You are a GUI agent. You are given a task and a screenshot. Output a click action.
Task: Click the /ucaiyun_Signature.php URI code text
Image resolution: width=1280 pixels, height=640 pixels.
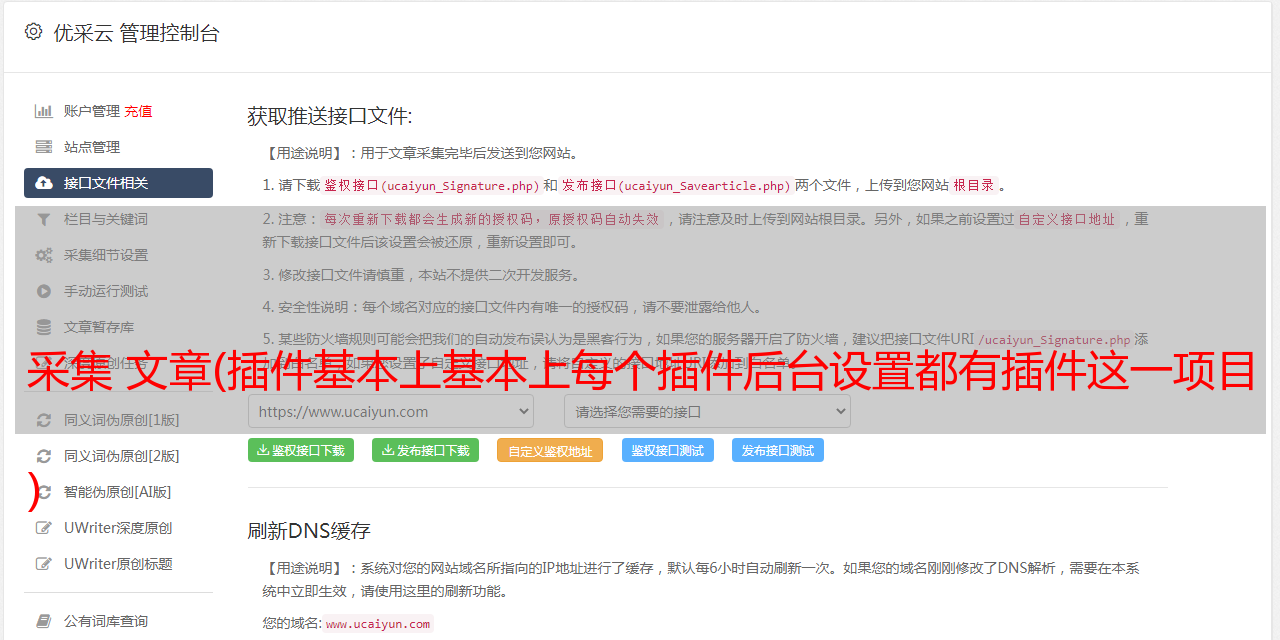pyautogui.click(x=1055, y=339)
